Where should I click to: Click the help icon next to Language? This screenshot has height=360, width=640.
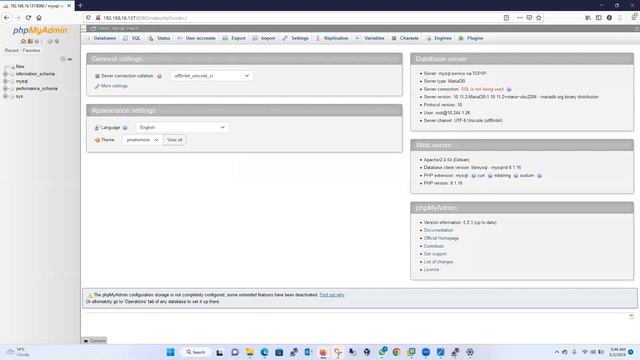click(125, 128)
